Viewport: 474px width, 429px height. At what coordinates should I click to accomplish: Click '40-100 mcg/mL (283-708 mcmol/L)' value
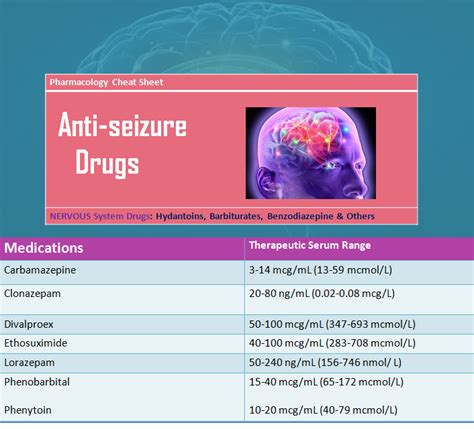pos(332,343)
